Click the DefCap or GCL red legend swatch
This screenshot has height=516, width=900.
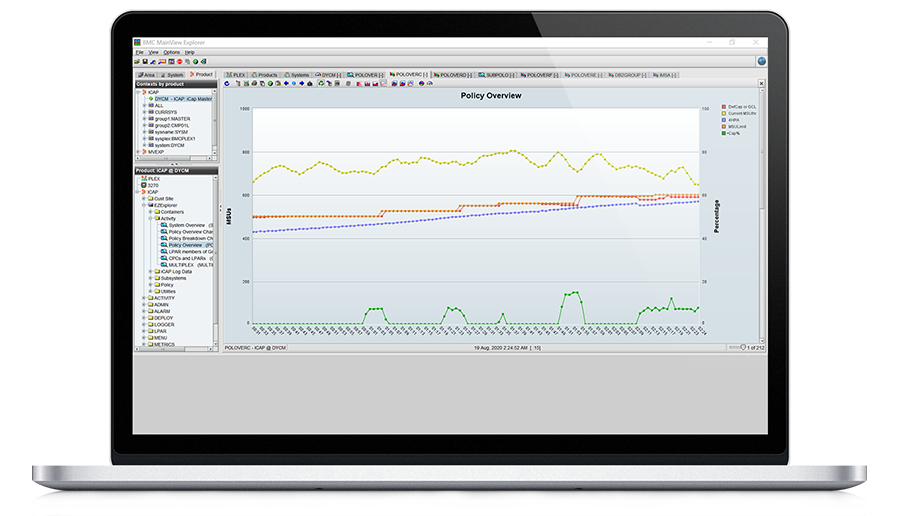tap(724, 106)
